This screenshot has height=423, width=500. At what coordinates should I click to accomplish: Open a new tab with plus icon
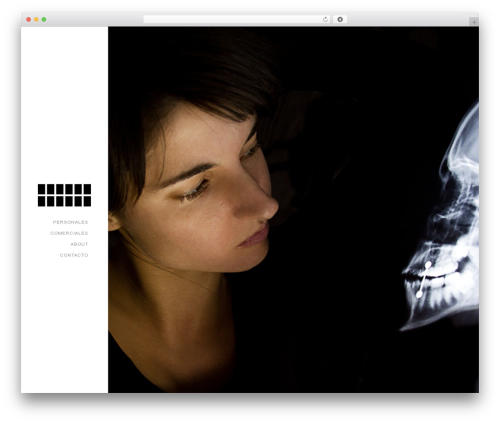pyautogui.click(x=474, y=22)
